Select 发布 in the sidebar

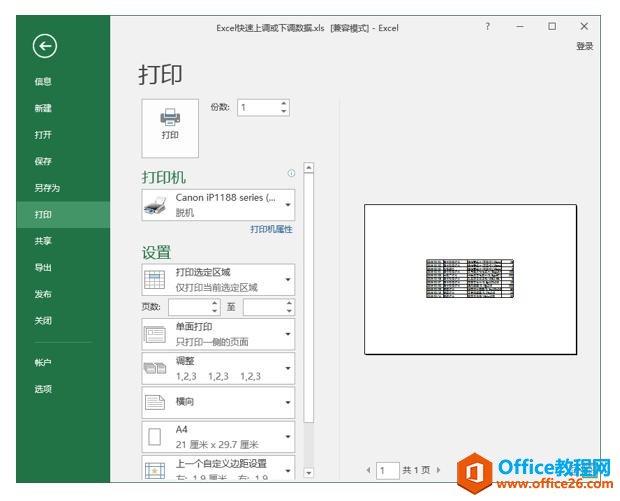[x=43, y=294]
